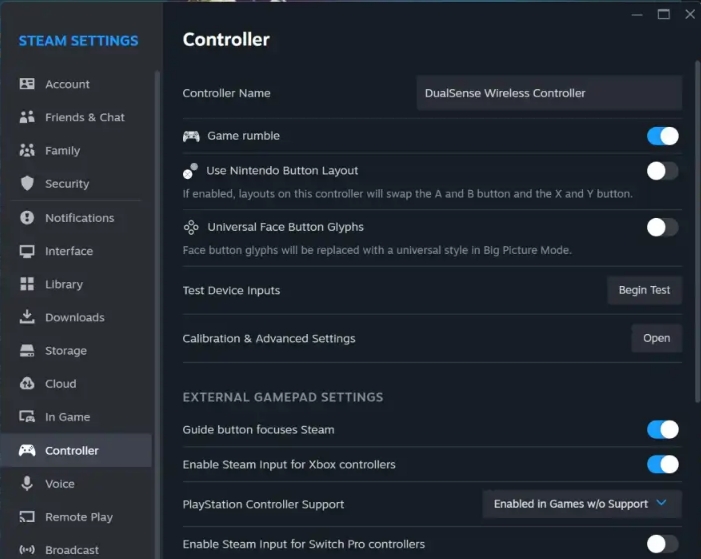Open Cloud settings
Screen dimensions: 701x559
pos(76,384)
